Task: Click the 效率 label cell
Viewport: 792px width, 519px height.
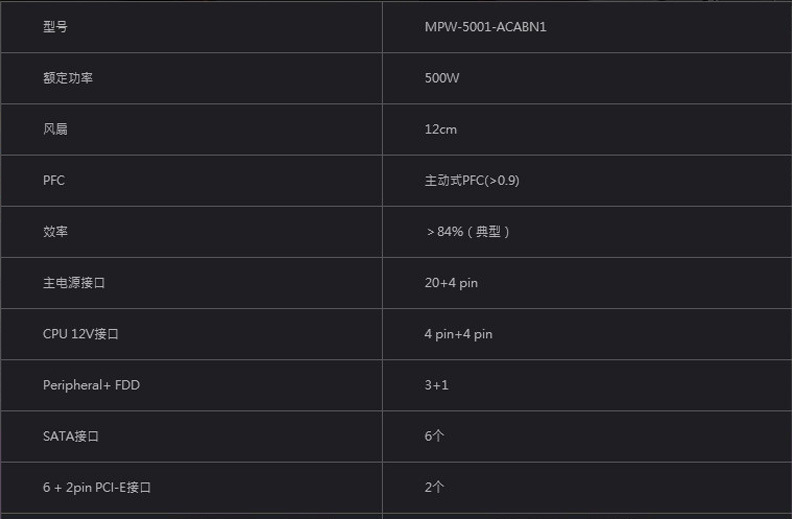Action: click(x=55, y=232)
